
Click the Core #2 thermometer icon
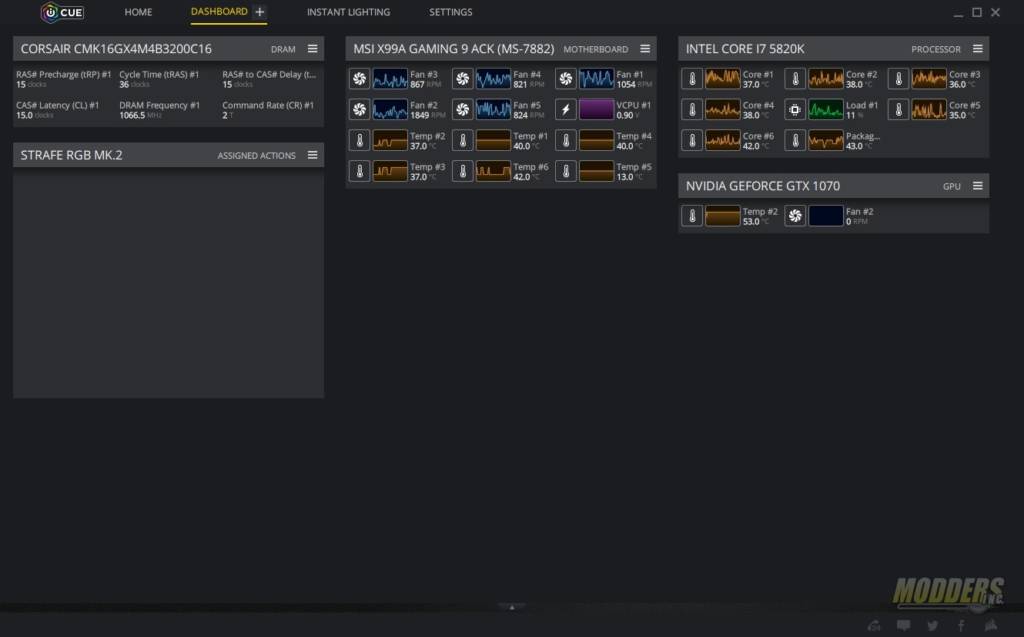coord(795,79)
